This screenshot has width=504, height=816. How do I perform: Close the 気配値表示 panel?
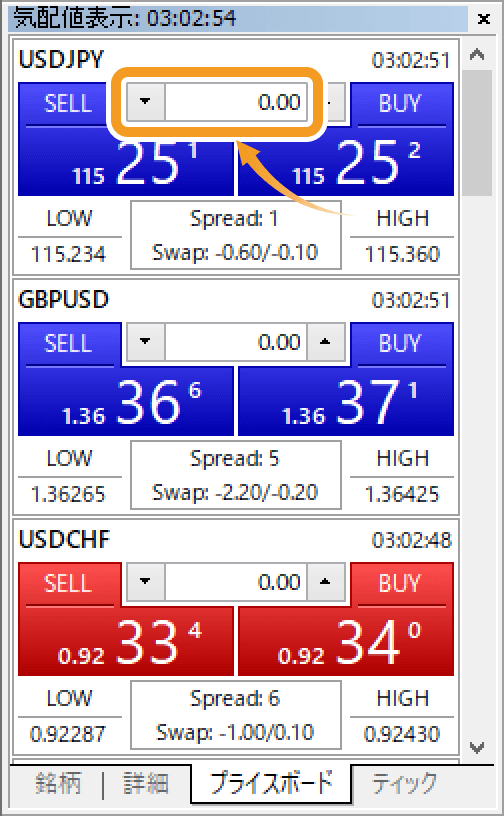click(x=484, y=19)
